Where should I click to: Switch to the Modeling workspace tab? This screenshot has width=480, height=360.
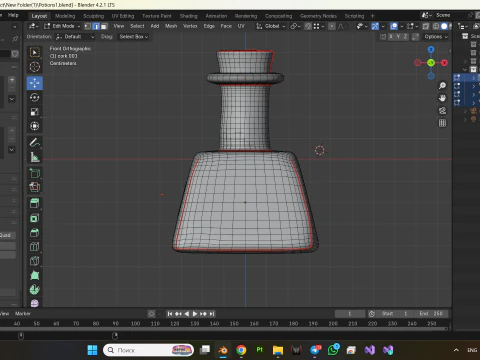point(65,16)
